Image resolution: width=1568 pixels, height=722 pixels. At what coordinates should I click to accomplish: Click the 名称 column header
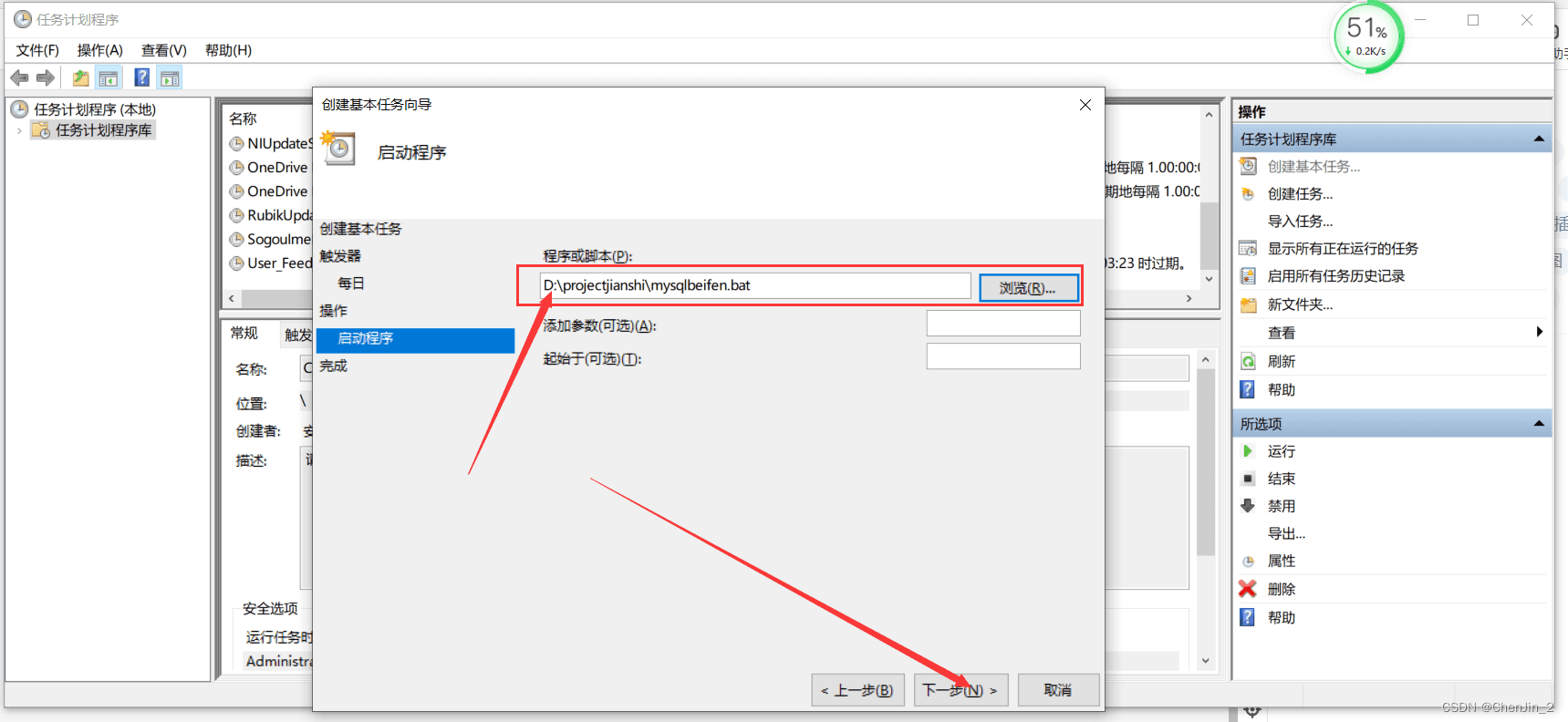(x=243, y=119)
